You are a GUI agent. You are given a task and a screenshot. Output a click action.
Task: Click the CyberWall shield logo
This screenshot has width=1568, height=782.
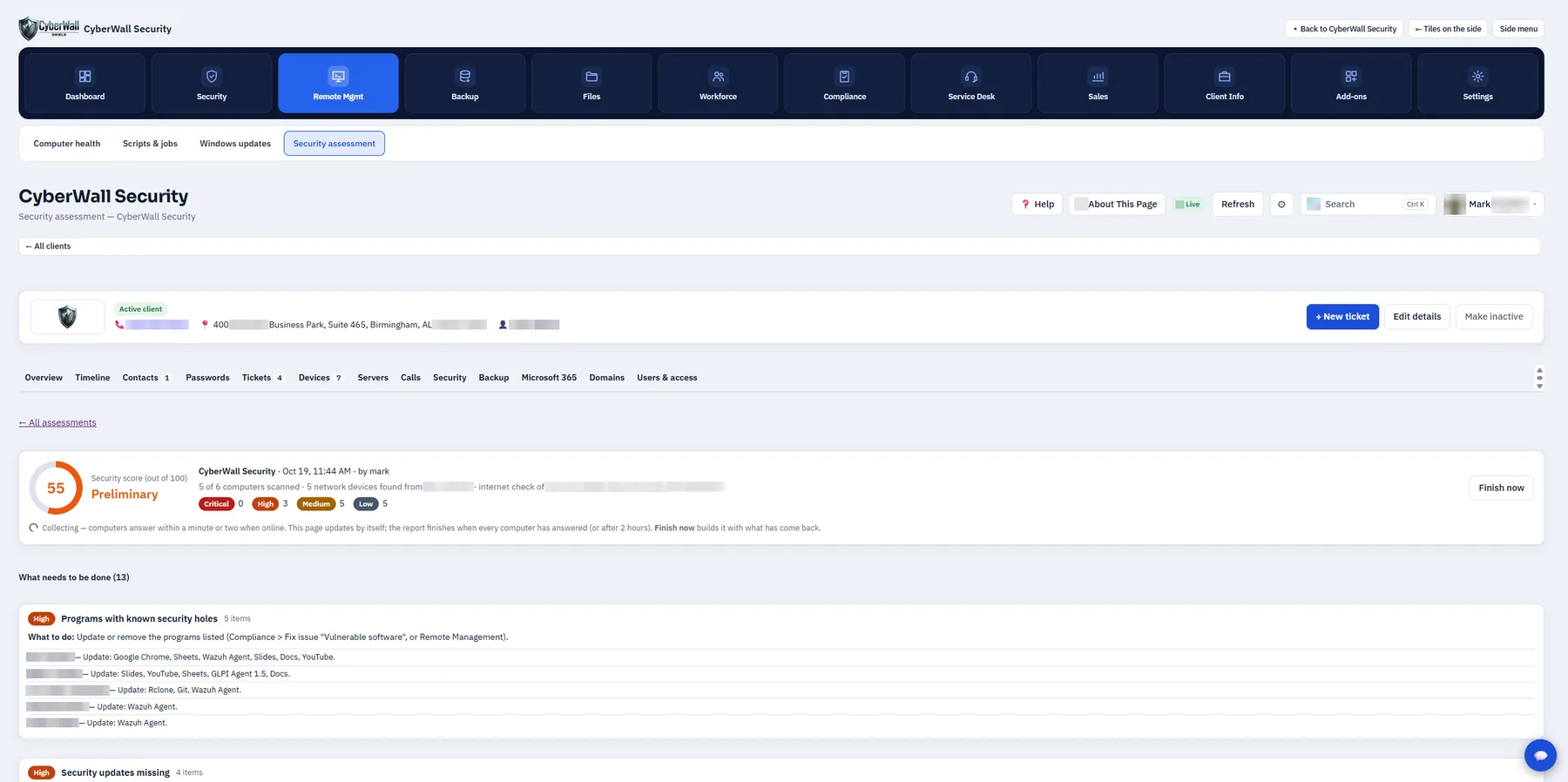pos(49,28)
